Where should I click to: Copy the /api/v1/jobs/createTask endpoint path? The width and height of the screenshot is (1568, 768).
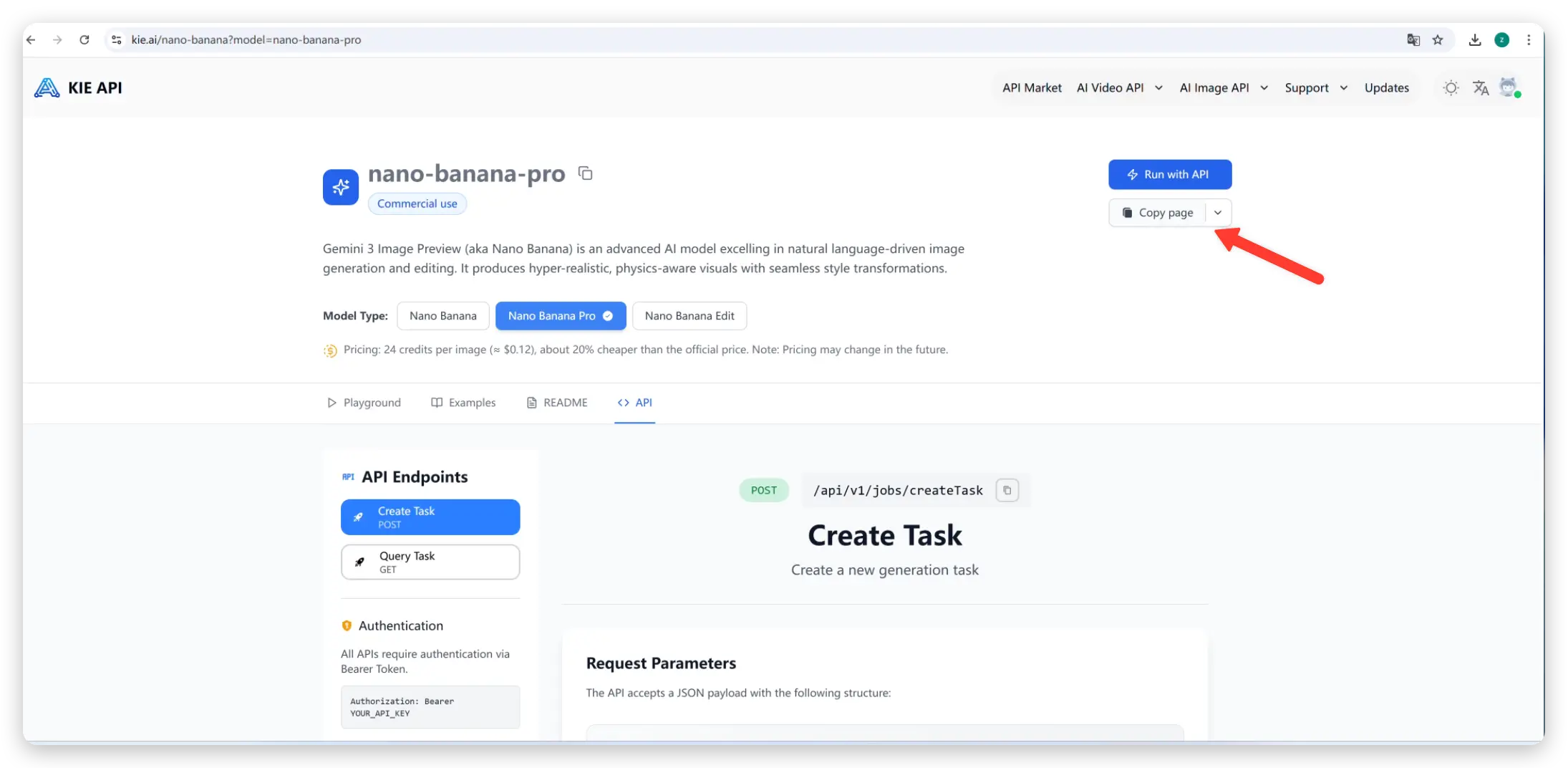coord(1007,490)
